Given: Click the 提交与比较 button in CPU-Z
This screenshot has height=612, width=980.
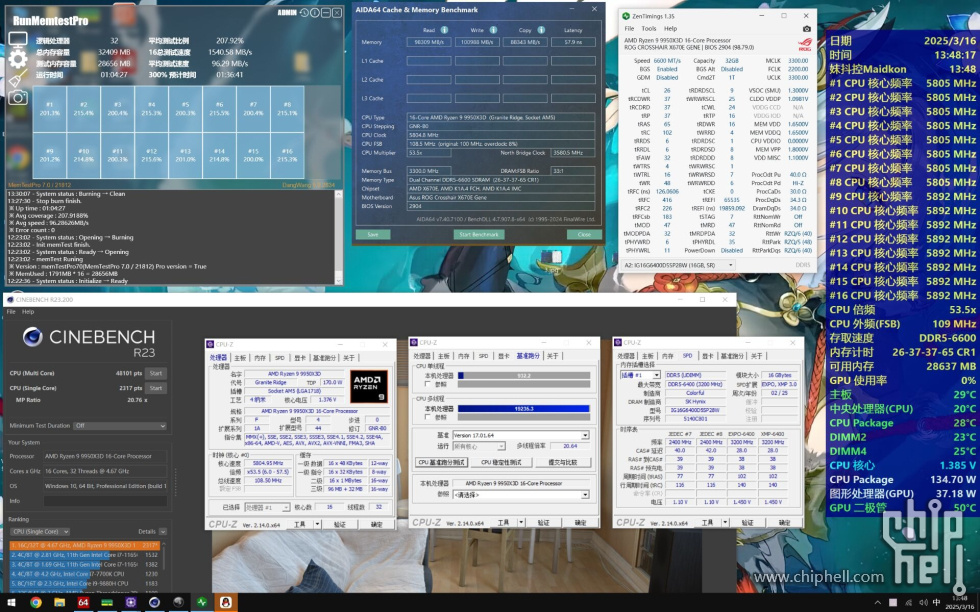Looking at the screenshot, I should (x=562, y=462).
